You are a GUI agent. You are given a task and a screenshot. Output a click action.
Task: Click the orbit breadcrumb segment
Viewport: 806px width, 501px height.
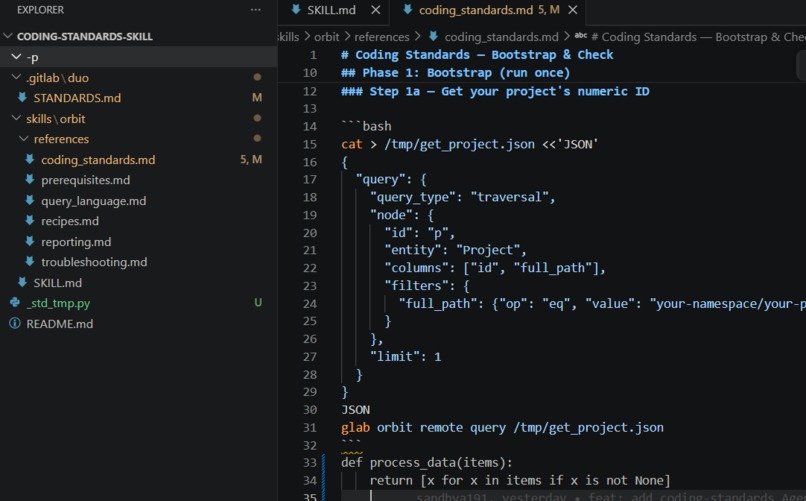(x=326, y=37)
